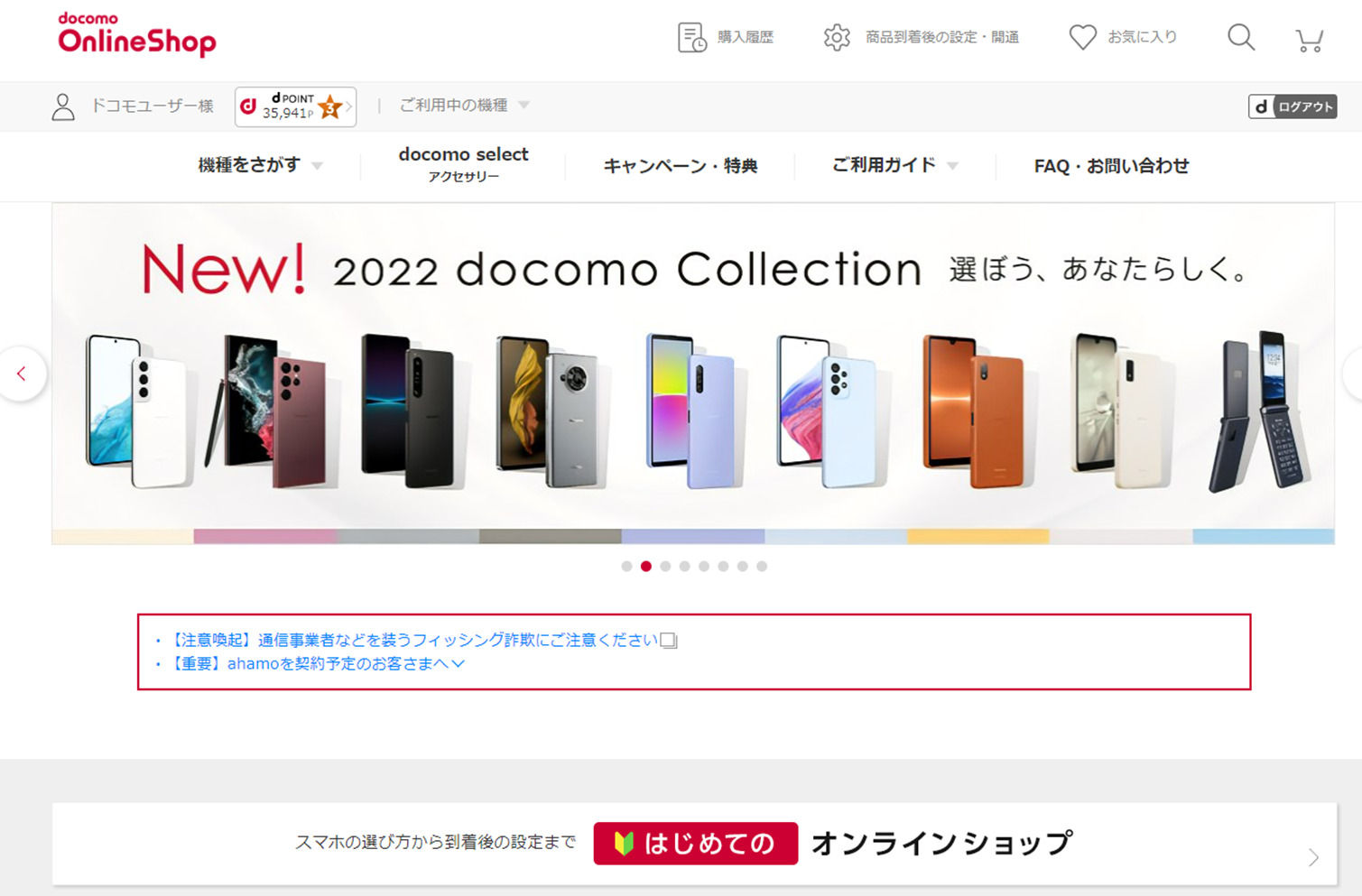Click the ログアウト button
Screen dimensions: 1362x896
tap(1293, 106)
